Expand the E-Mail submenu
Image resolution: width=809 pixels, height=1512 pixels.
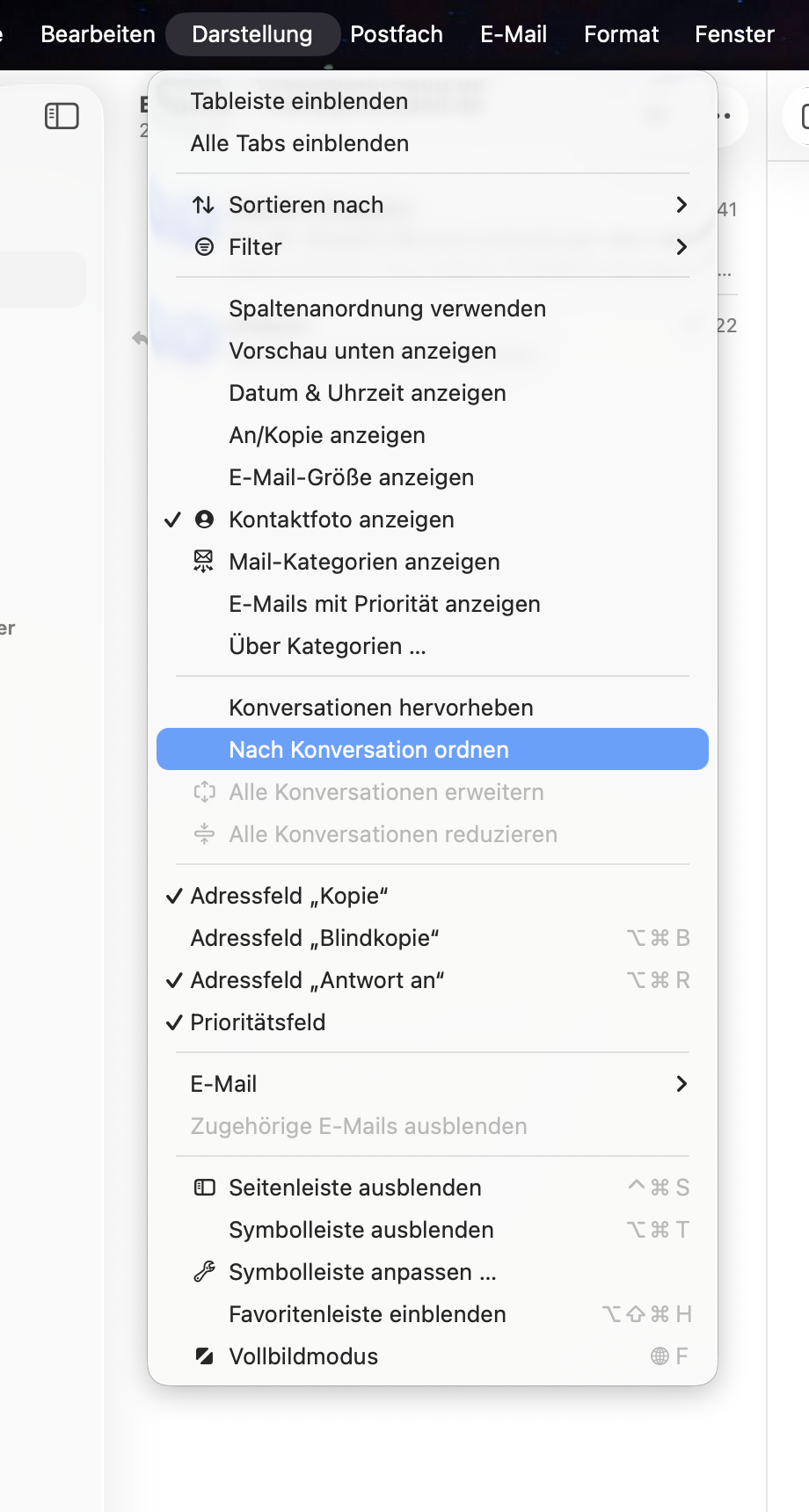433,1084
